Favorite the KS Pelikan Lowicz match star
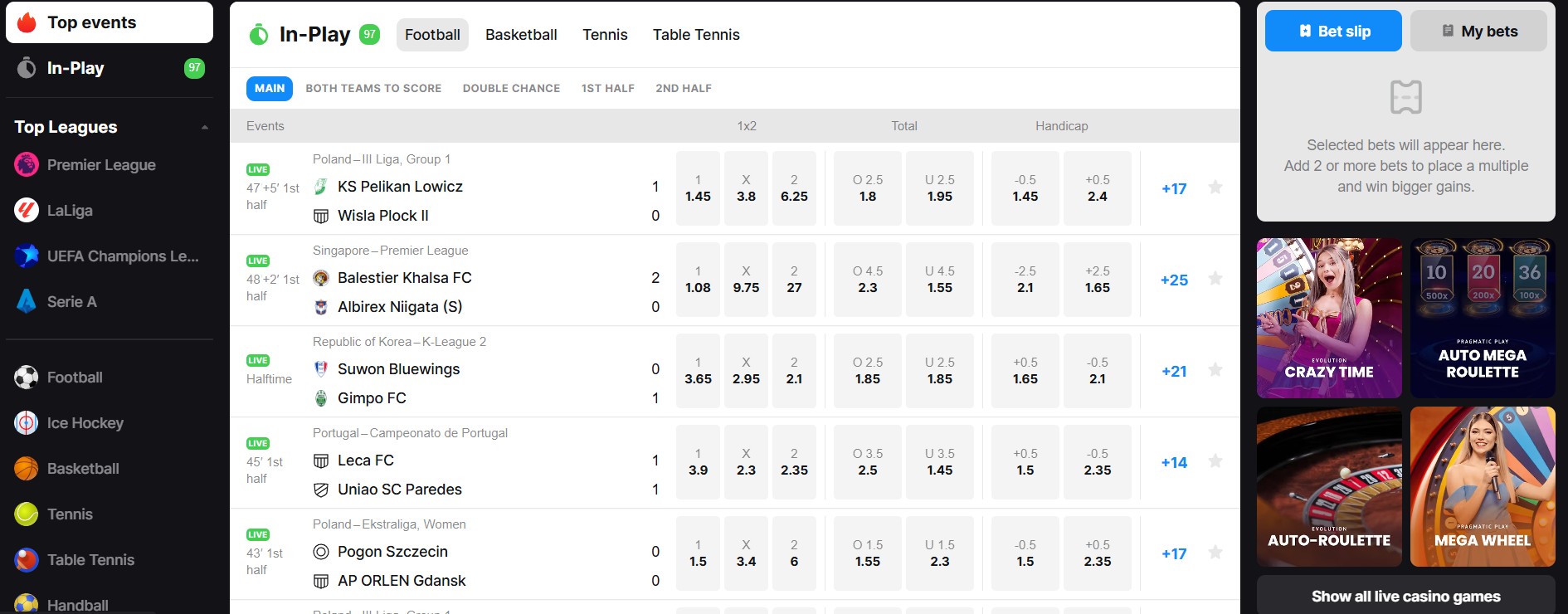Screen dimensions: 1568x614 [x=1215, y=188]
